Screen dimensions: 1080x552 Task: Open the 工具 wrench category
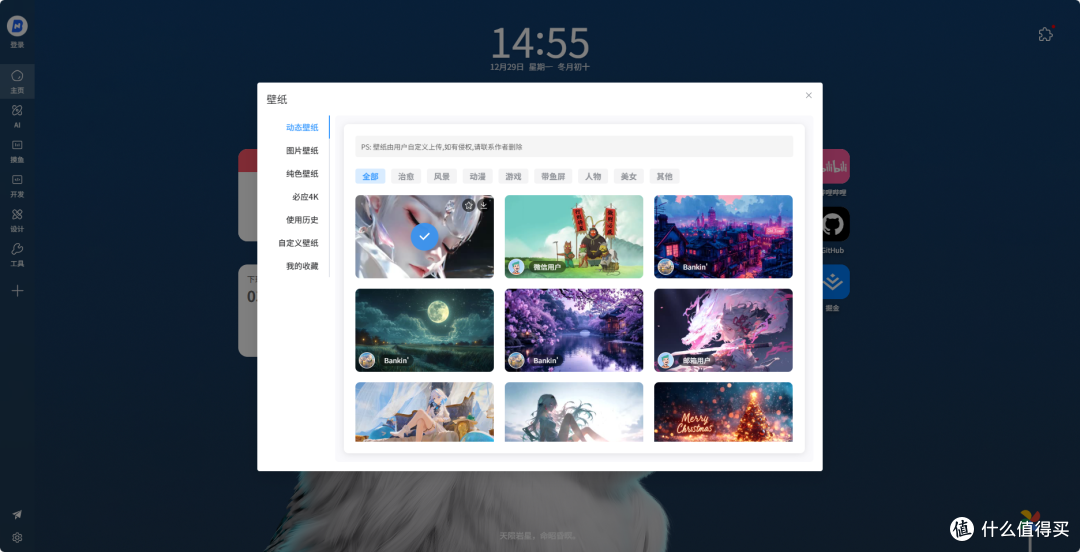[x=17, y=254]
